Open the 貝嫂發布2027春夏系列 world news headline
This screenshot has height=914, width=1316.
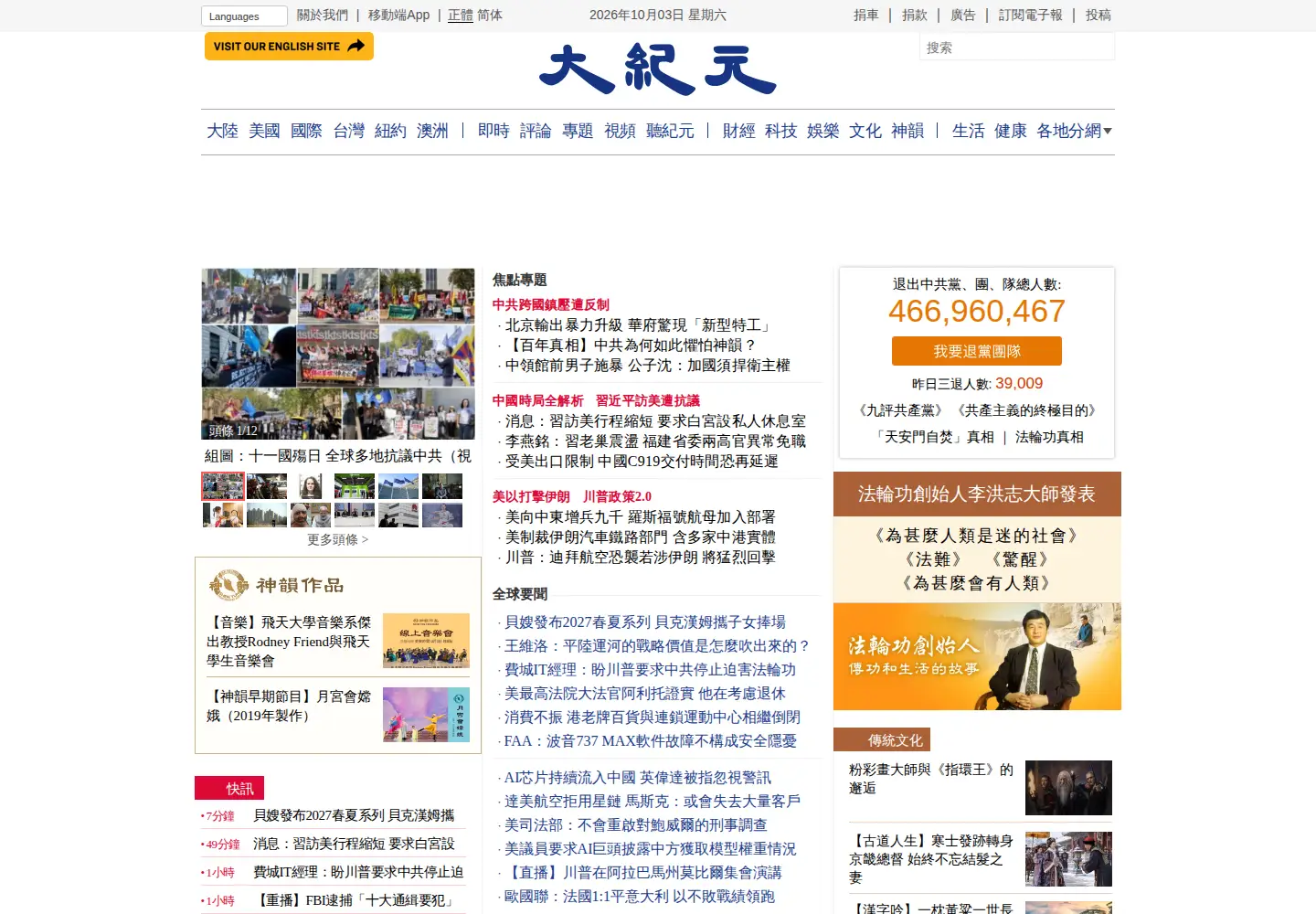645,622
